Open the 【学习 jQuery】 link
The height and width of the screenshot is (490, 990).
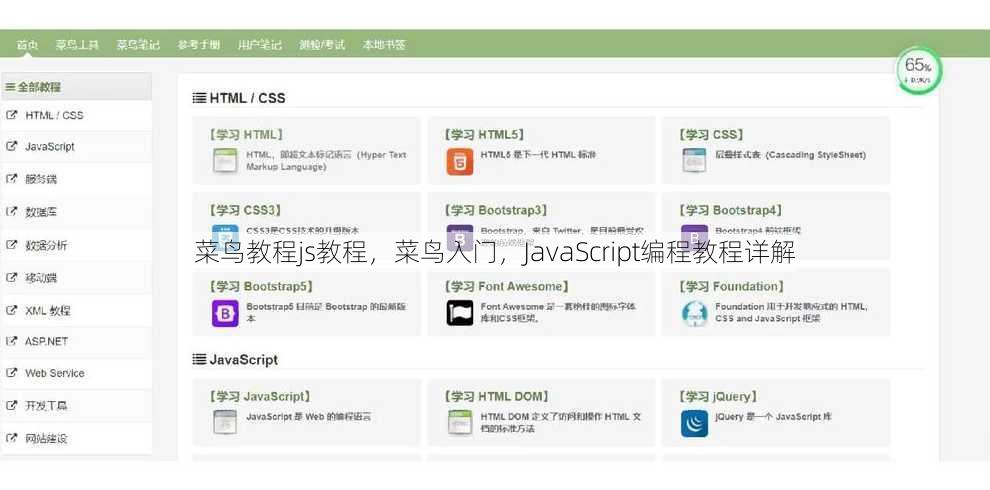719,397
